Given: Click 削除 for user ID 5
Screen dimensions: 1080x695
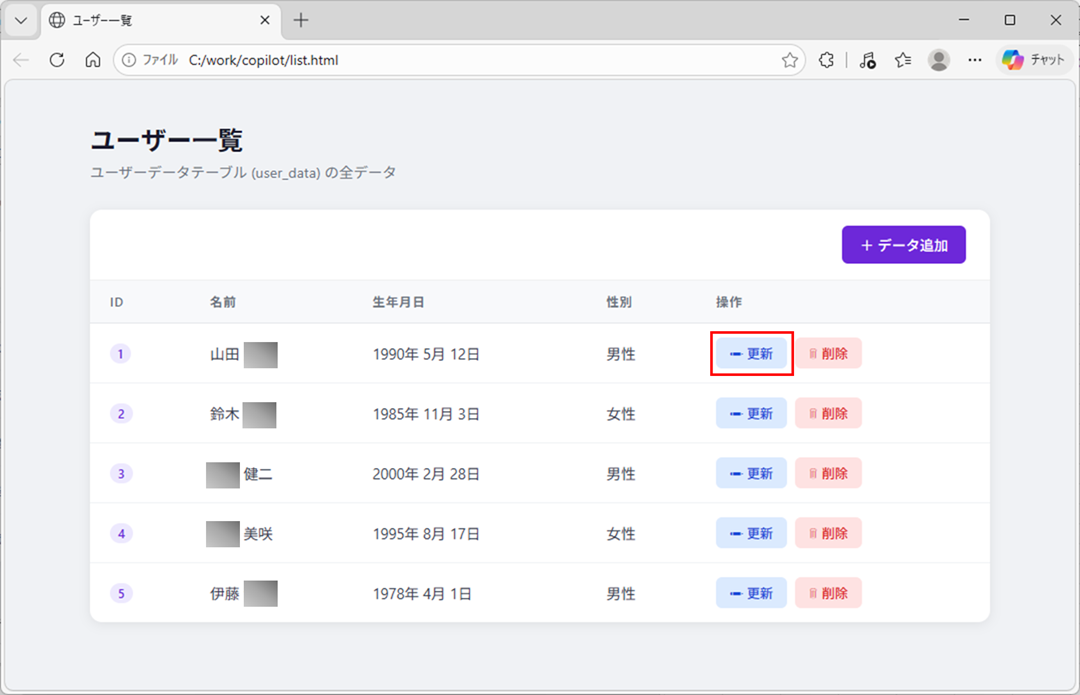Looking at the screenshot, I should tap(828, 594).
